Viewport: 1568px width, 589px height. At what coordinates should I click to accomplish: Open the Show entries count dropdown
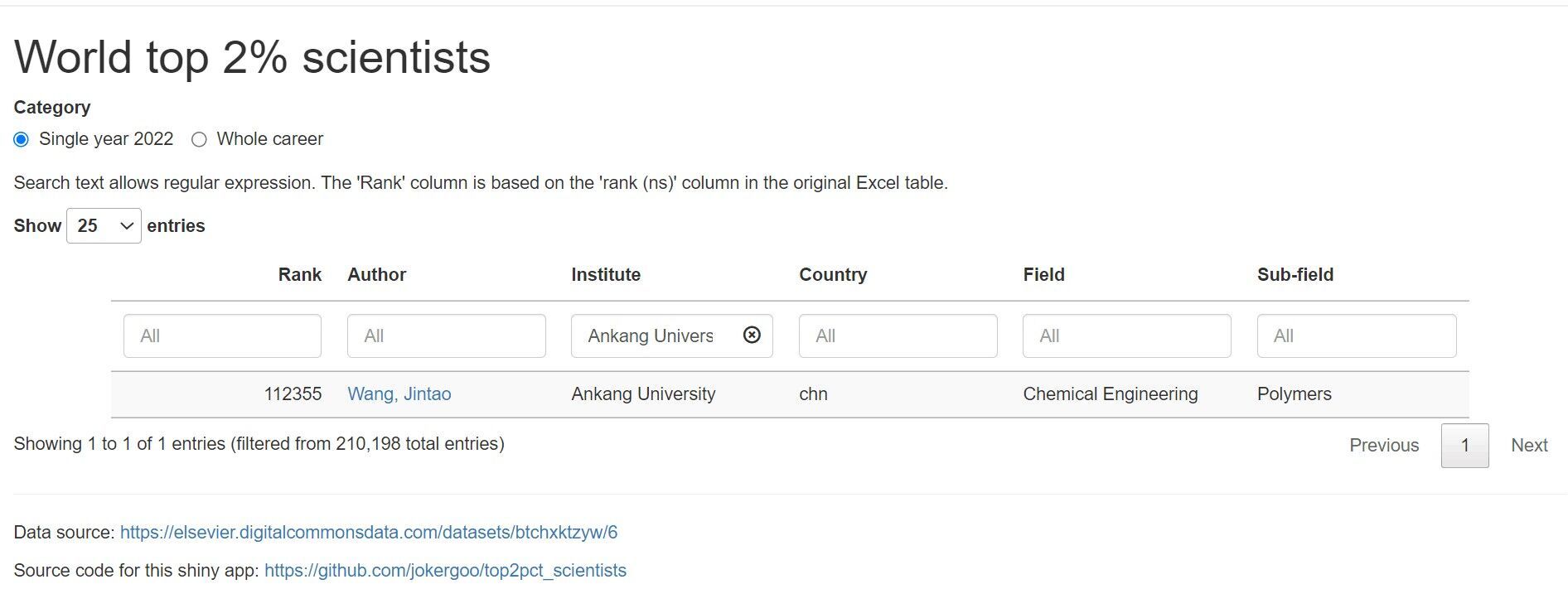[104, 226]
